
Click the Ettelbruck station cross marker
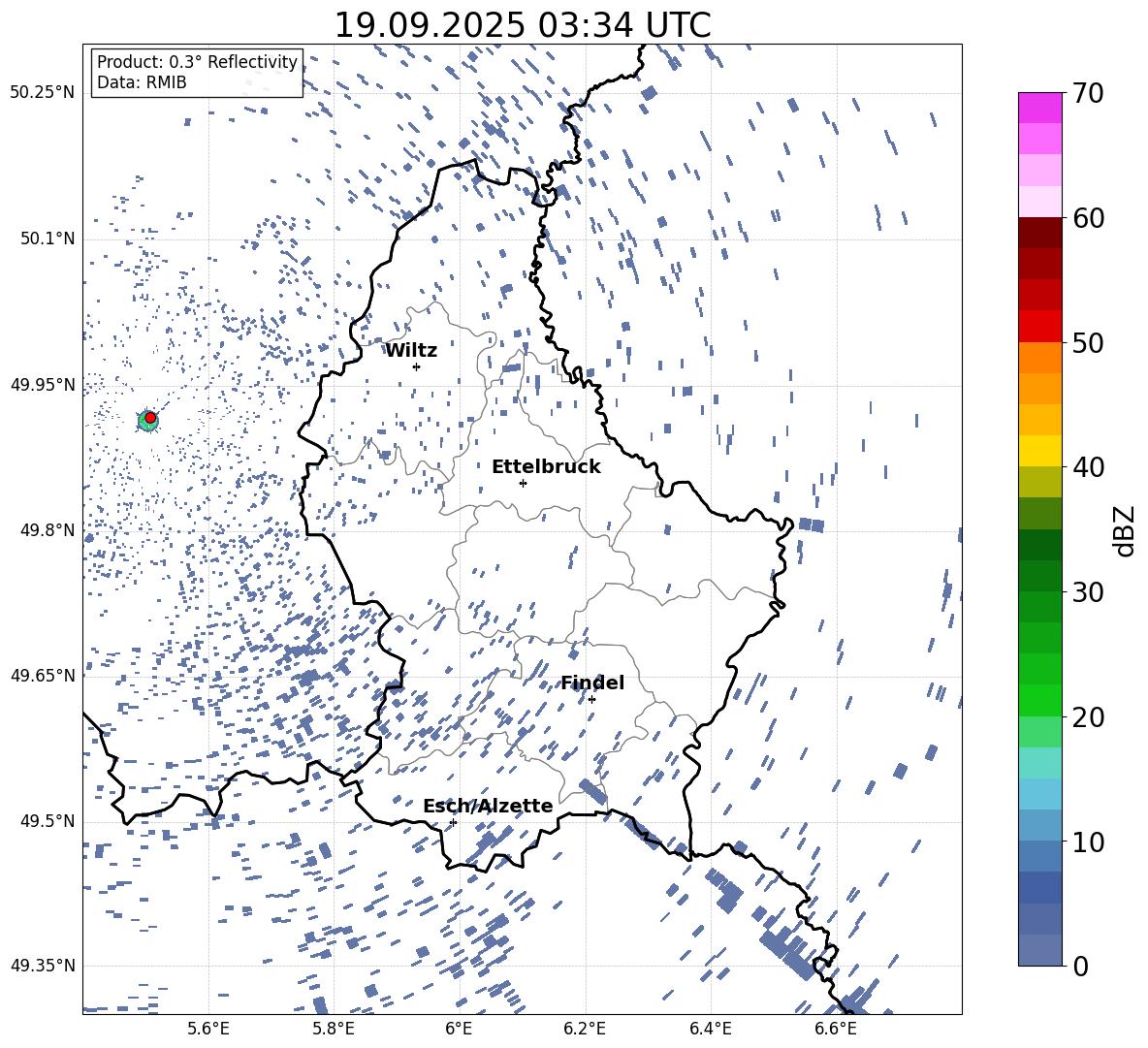point(523,483)
